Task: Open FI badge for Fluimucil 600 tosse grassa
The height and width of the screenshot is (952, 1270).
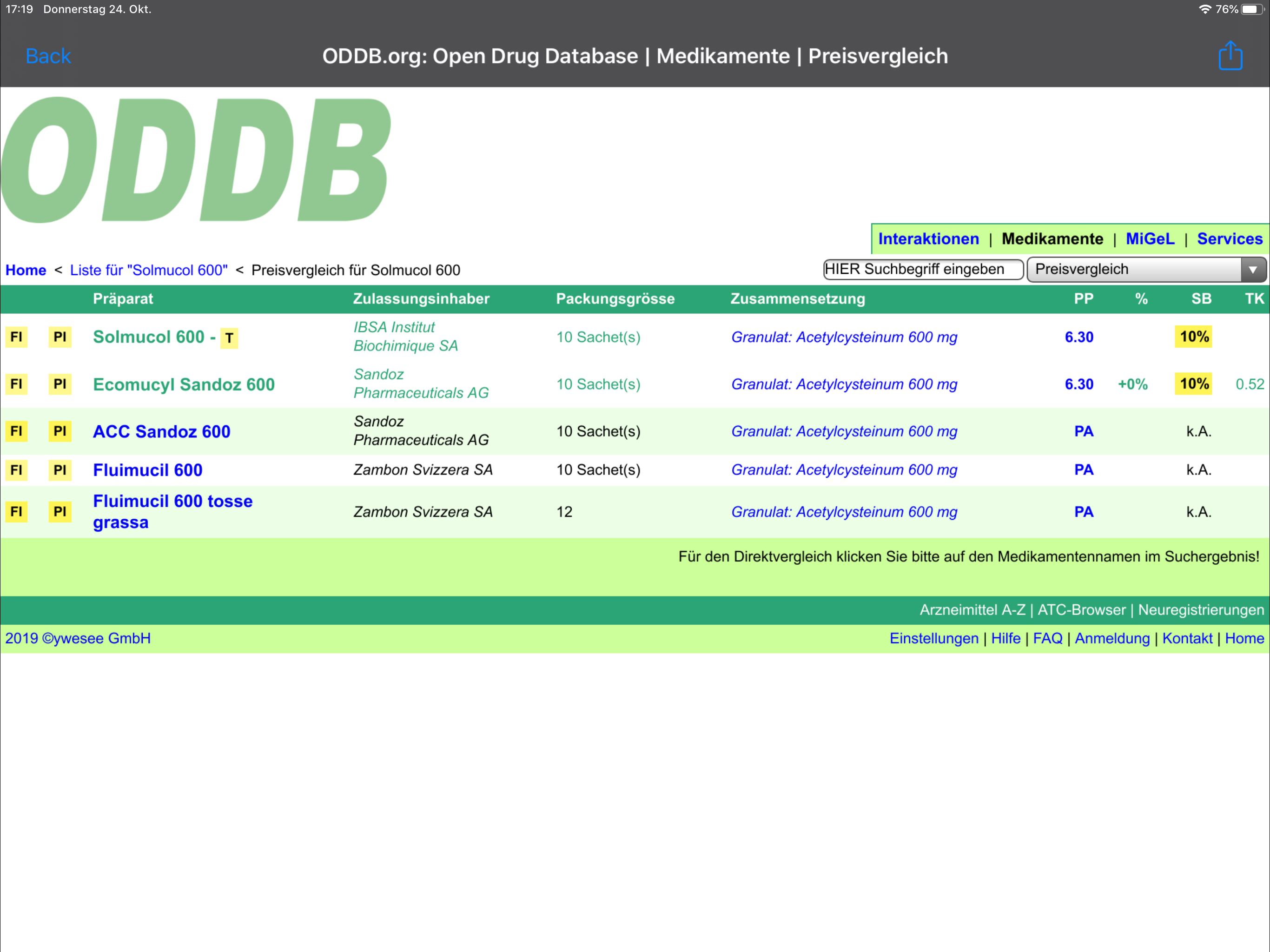Action: click(17, 511)
